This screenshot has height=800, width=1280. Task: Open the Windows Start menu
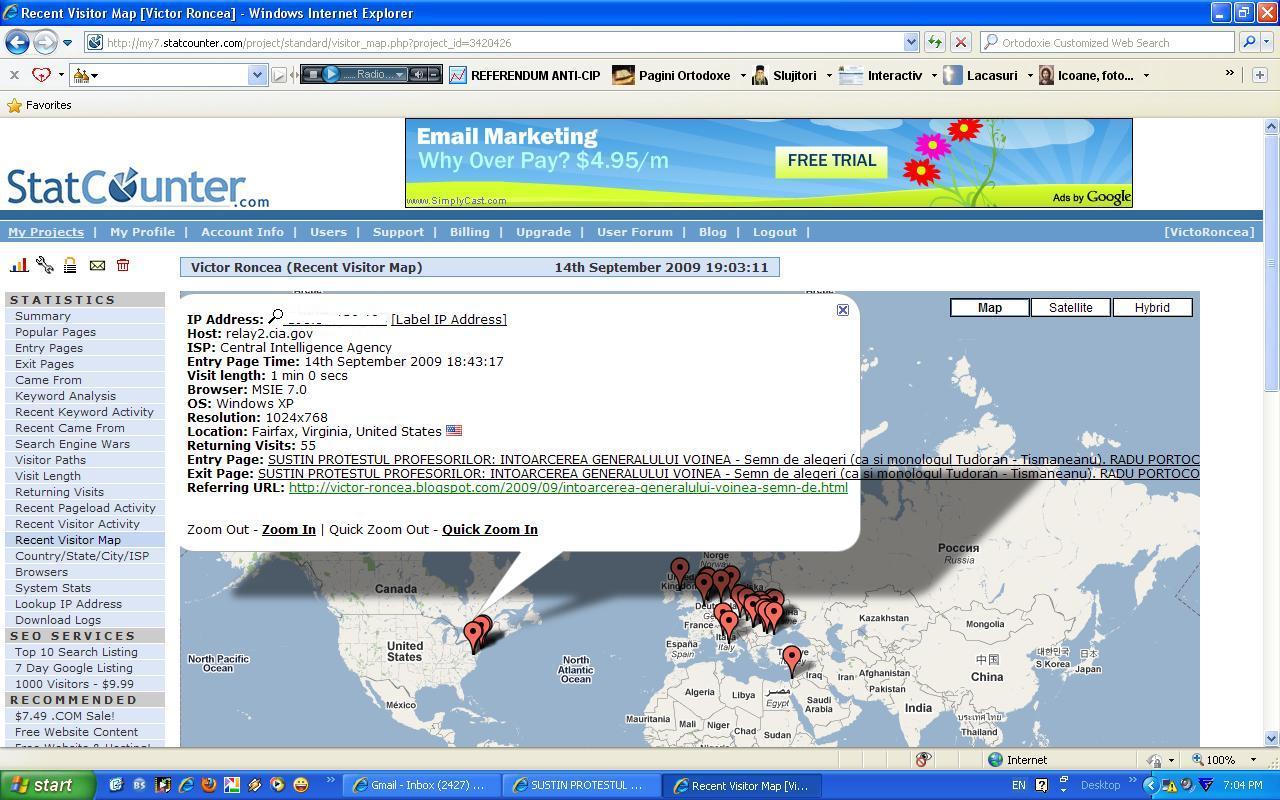(x=48, y=785)
